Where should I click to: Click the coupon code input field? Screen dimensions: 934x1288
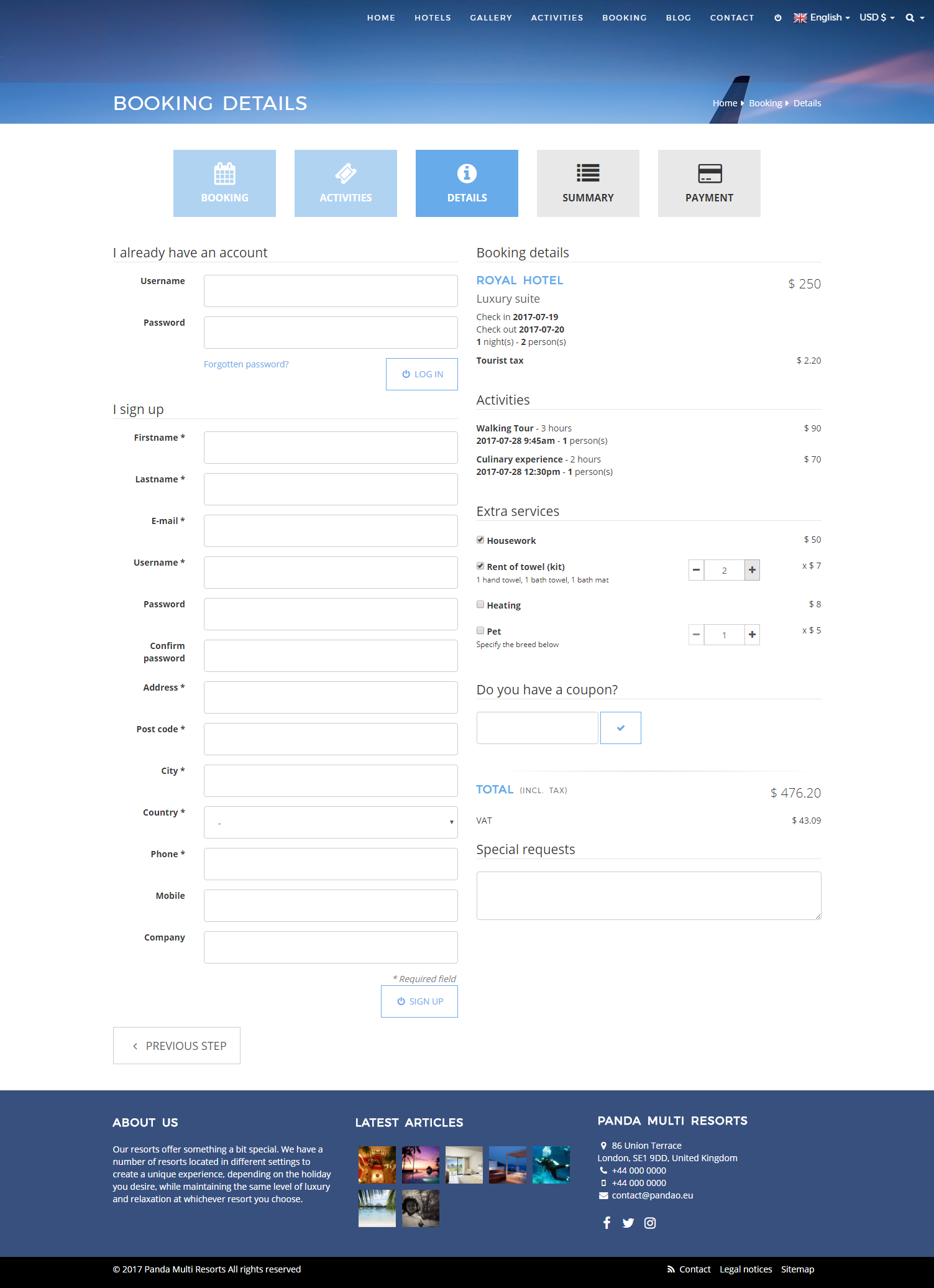pyautogui.click(x=538, y=728)
